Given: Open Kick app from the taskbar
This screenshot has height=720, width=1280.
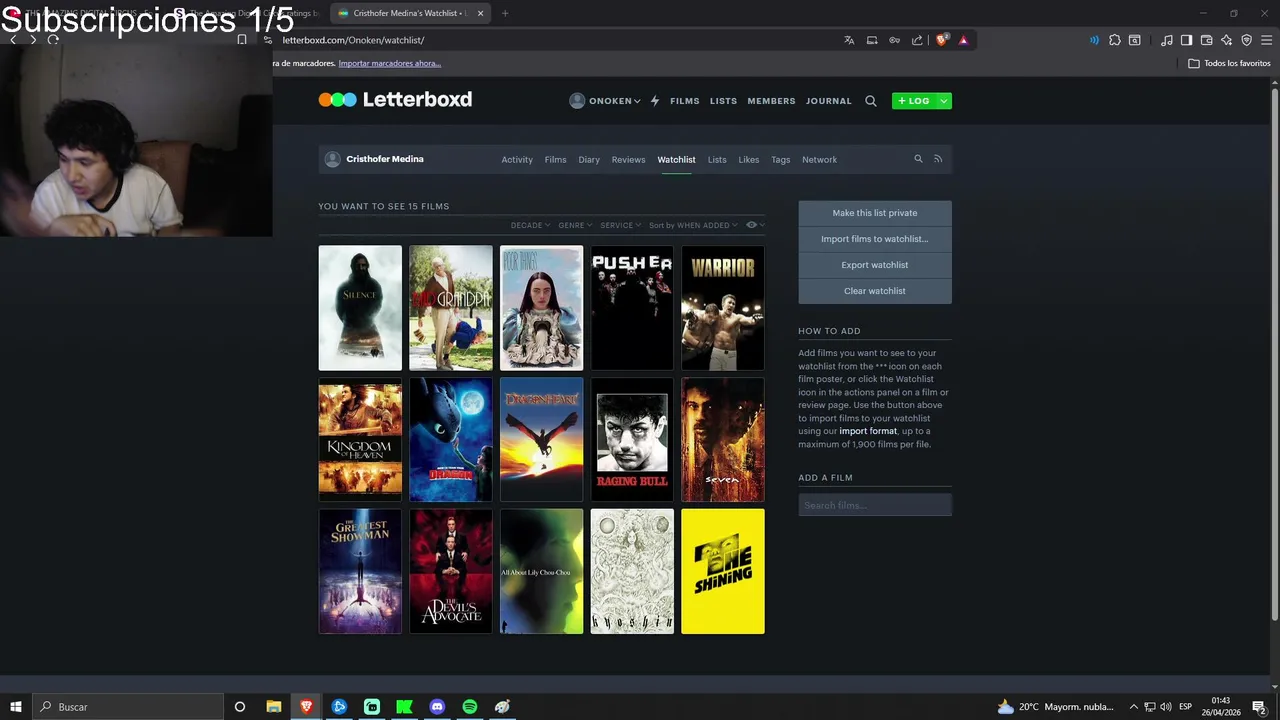Looking at the screenshot, I should [404, 707].
